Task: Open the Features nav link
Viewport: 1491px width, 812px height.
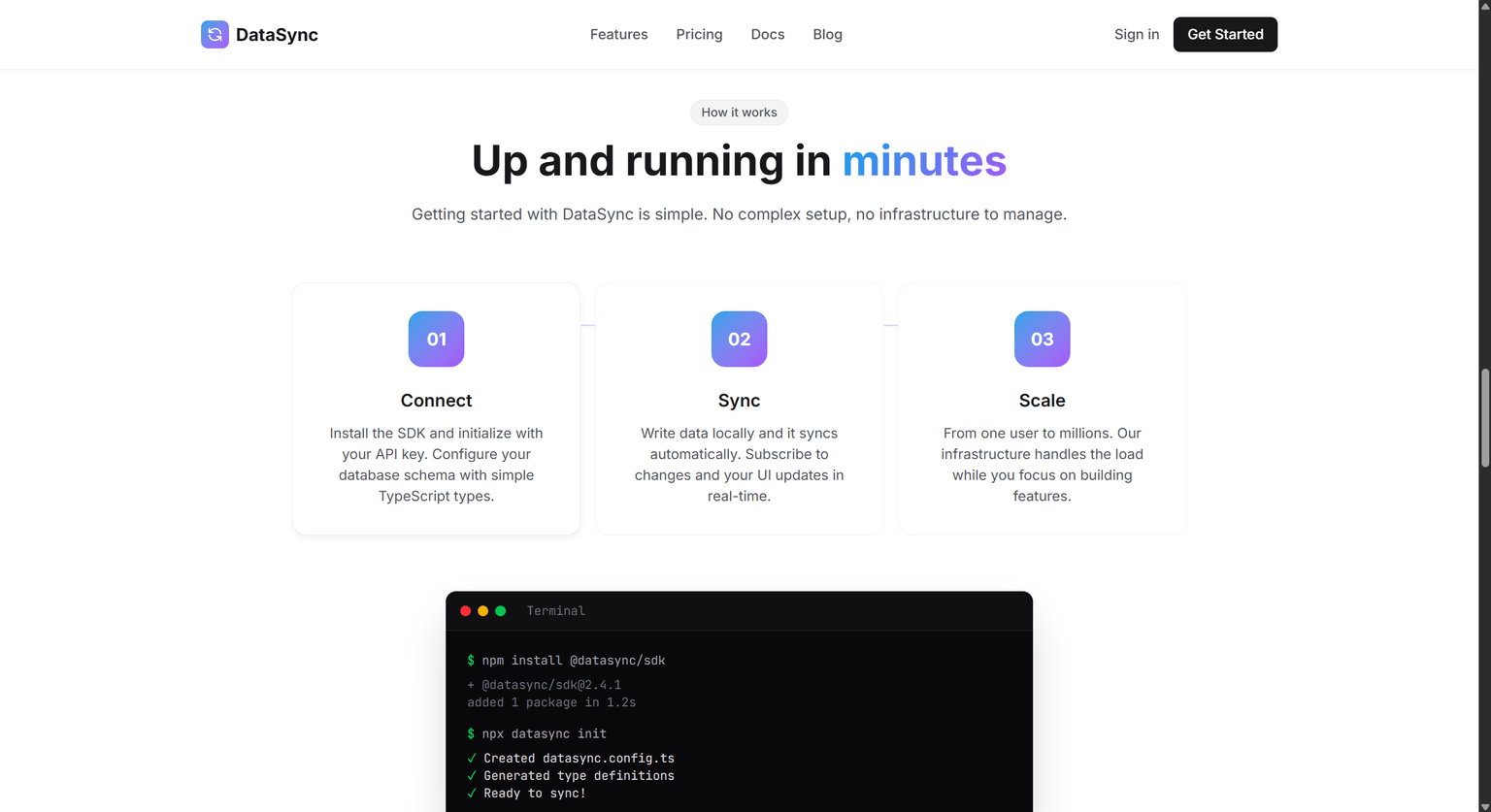Action: click(x=618, y=34)
